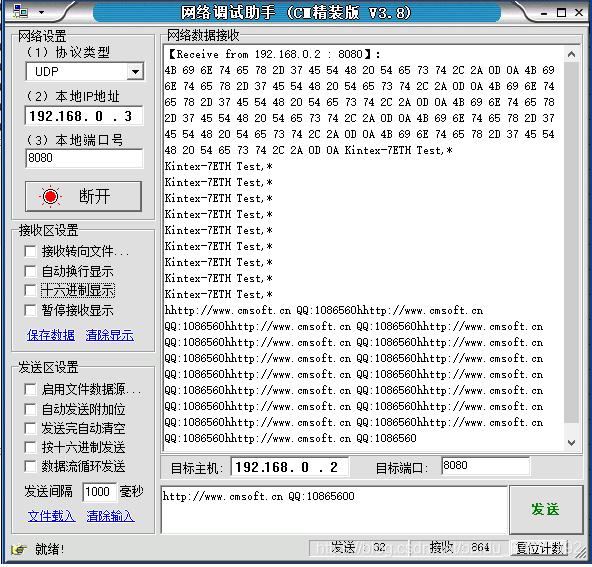Open the small arrow menu beside title icon
The width and height of the screenshot is (592, 567).
tap(42, 12)
